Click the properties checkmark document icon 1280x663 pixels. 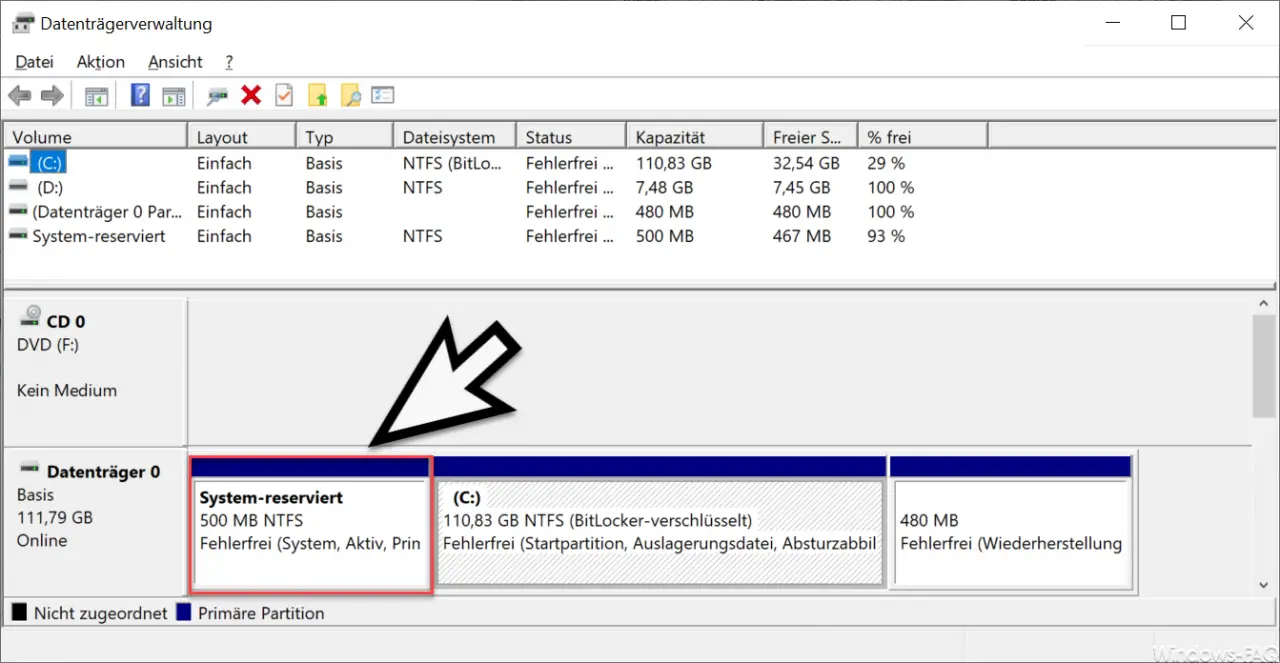coord(284,96)
